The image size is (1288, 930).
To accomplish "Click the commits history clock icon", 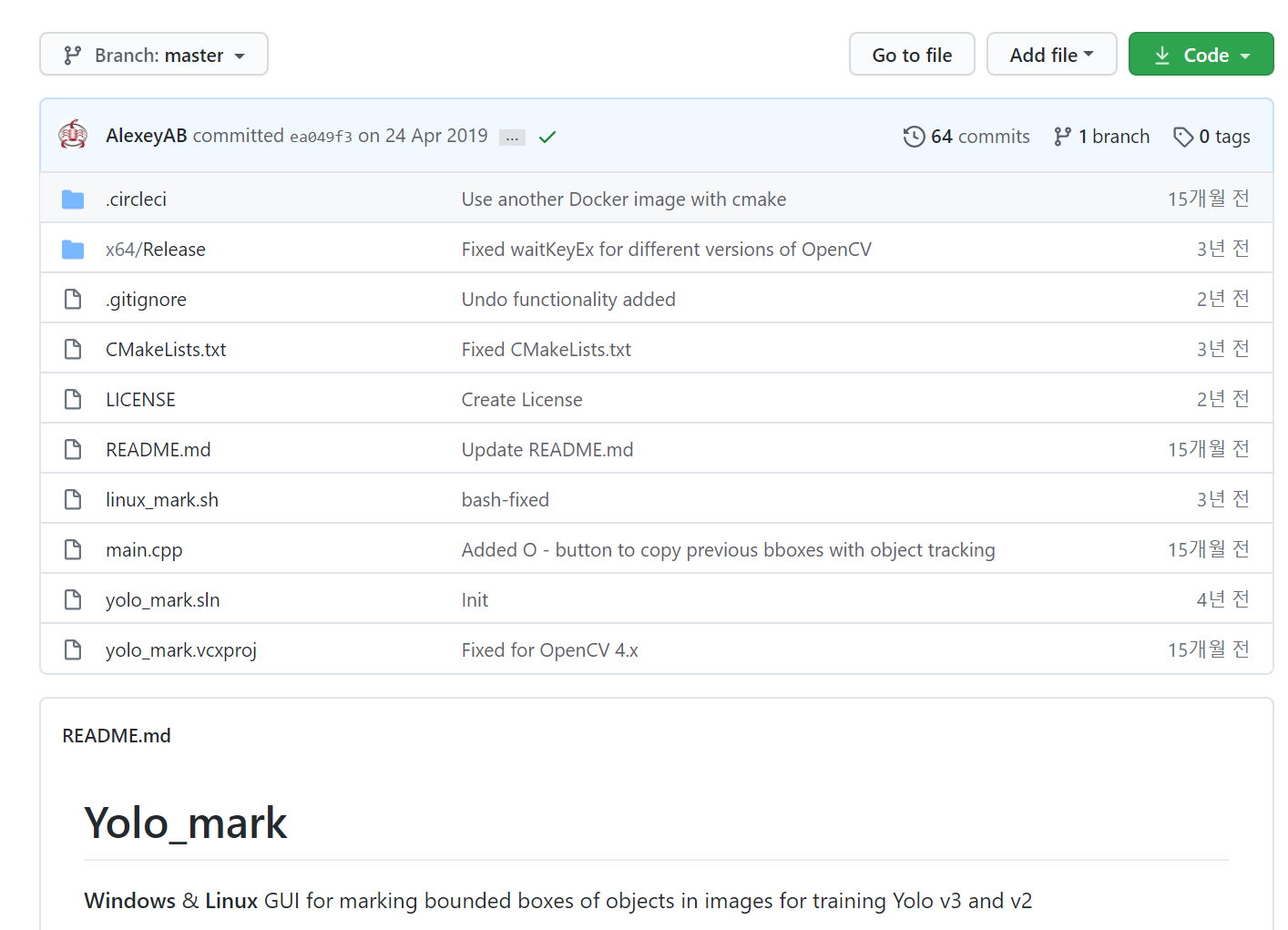I will point(914,137).
